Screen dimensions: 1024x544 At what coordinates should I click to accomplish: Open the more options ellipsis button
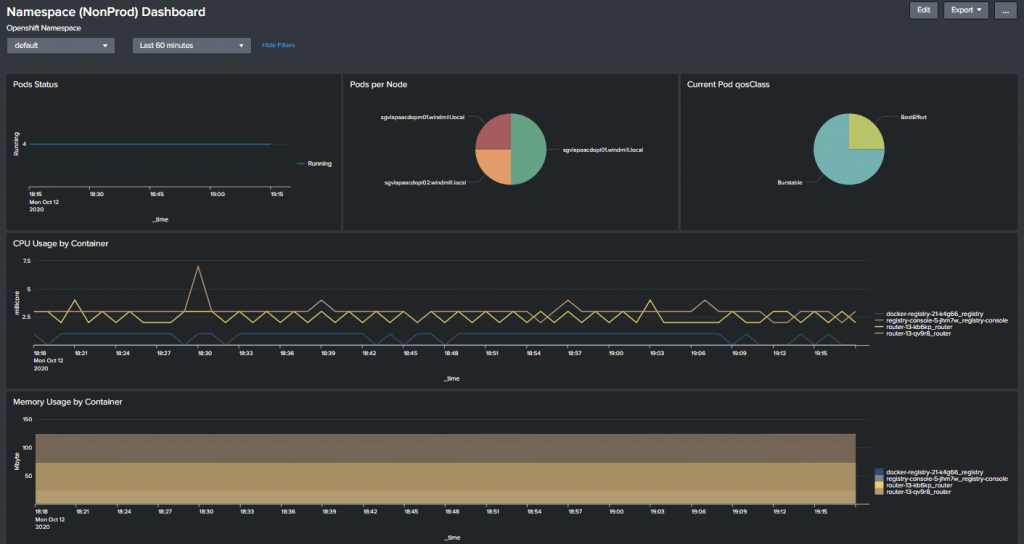pyautogui.click(x=1006, y=10)
